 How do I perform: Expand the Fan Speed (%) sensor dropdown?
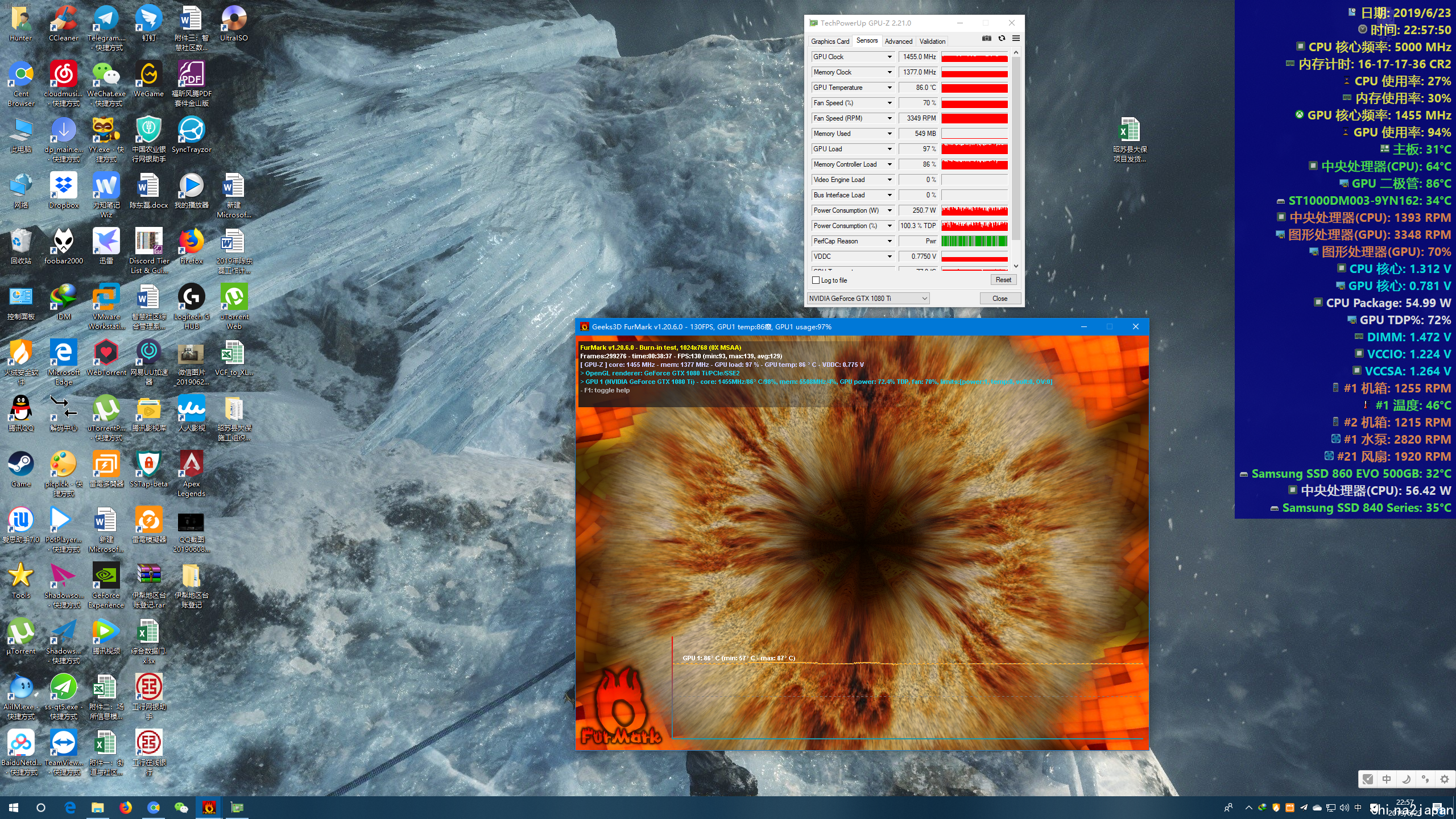tap(890, 103)
